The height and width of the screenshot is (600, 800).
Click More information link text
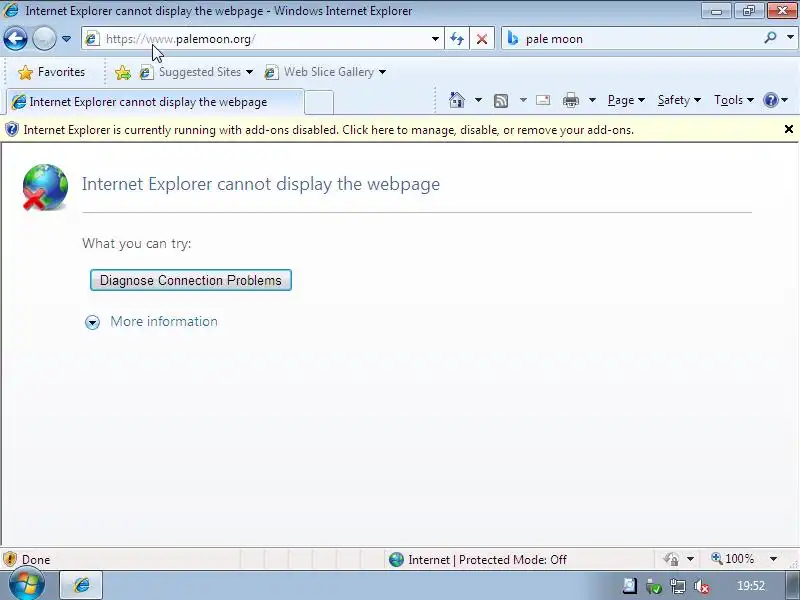click(164, 321)
